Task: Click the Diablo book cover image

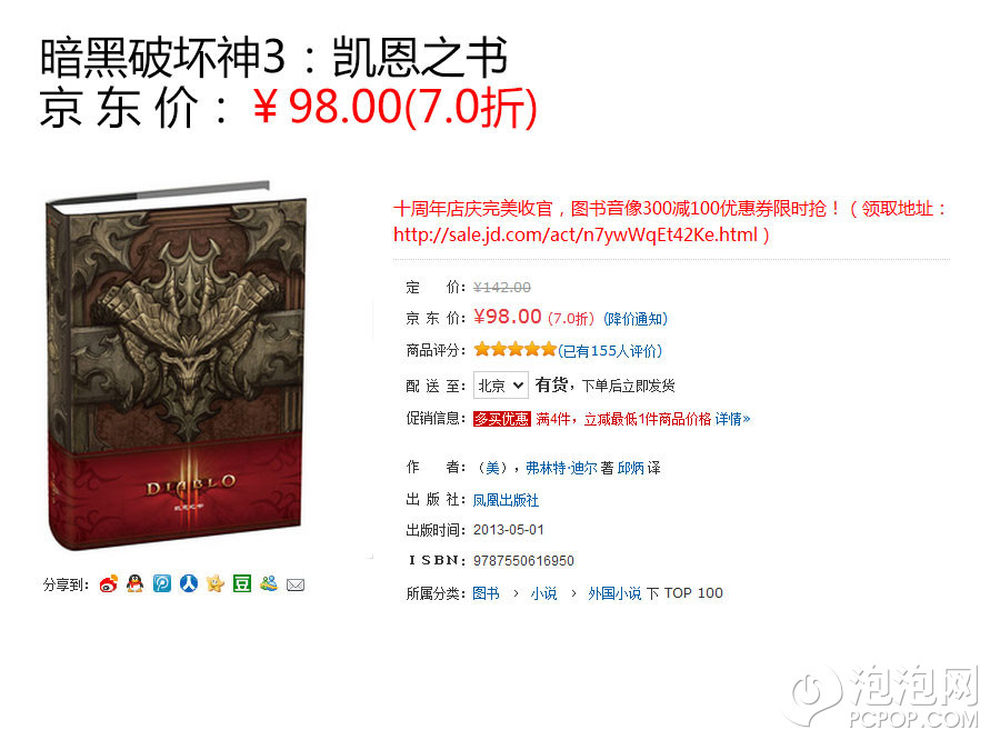Action: [x=175, y=368]
